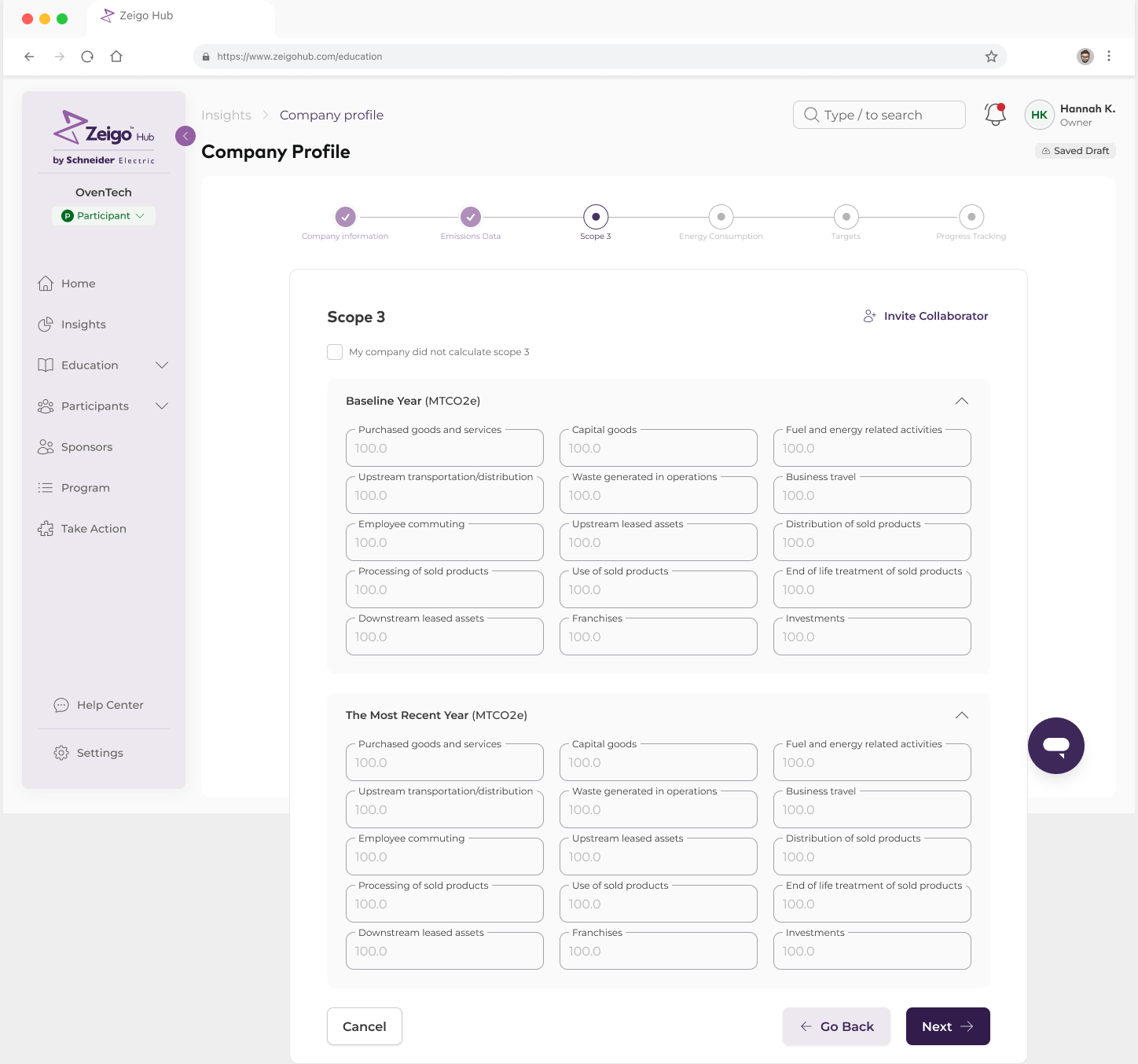Screen dimensions: 1138x1064
Task: Click the browser forward arrow
Action: pos(59,57)
